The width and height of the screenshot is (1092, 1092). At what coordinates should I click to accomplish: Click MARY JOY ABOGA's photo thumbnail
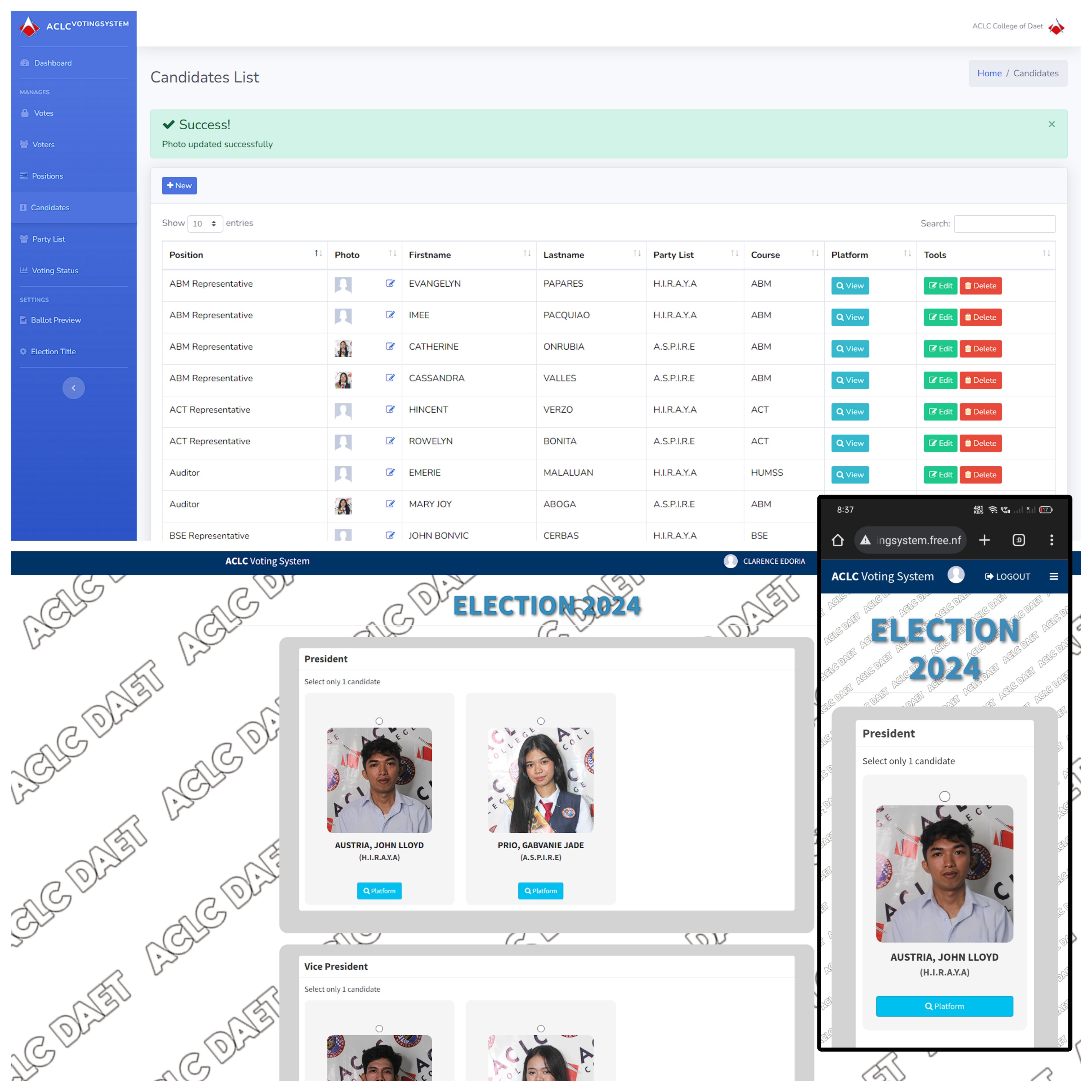point(343,506)
